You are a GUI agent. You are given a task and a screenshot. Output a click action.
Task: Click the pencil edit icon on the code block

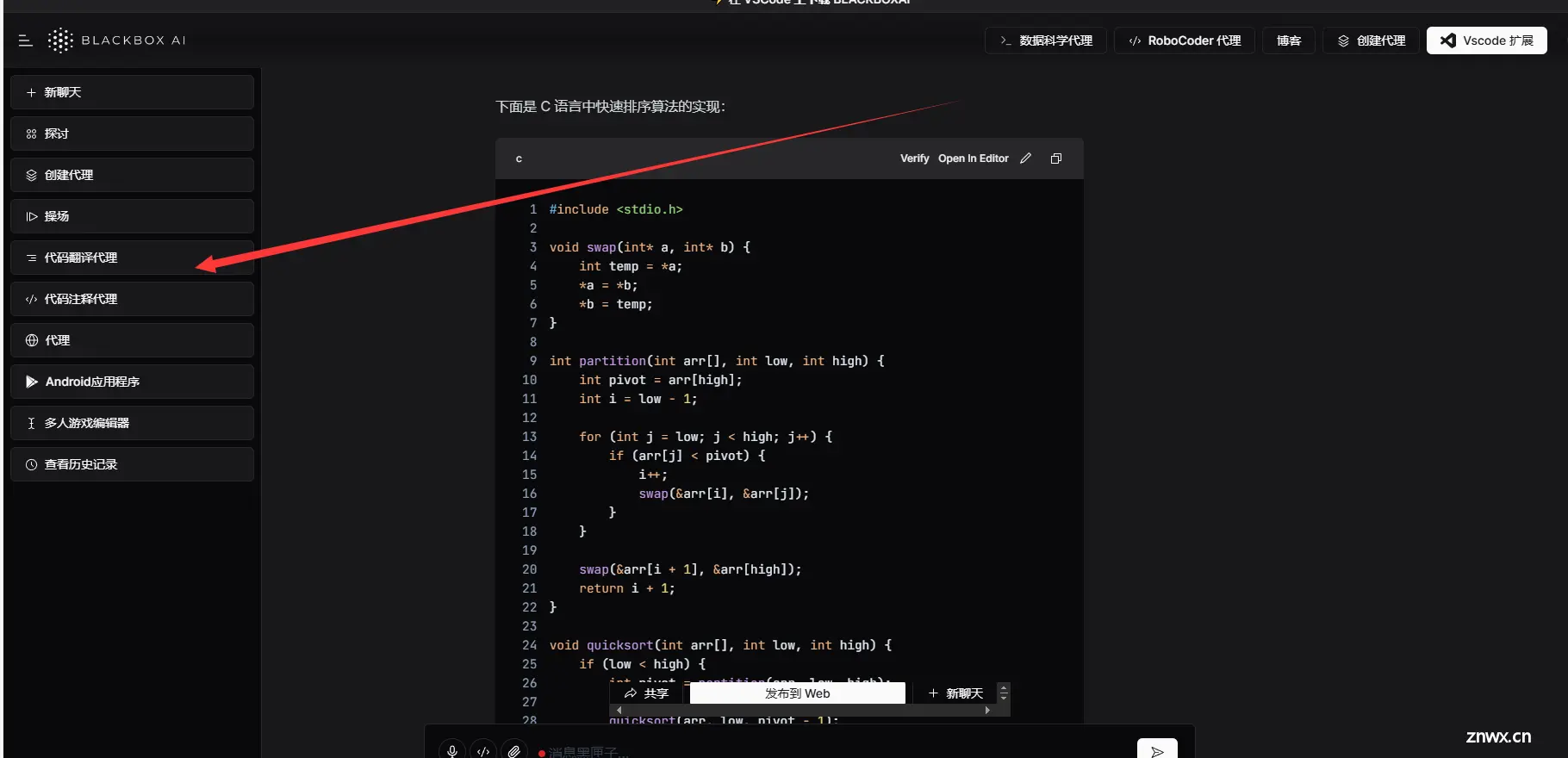[1025, 158]
